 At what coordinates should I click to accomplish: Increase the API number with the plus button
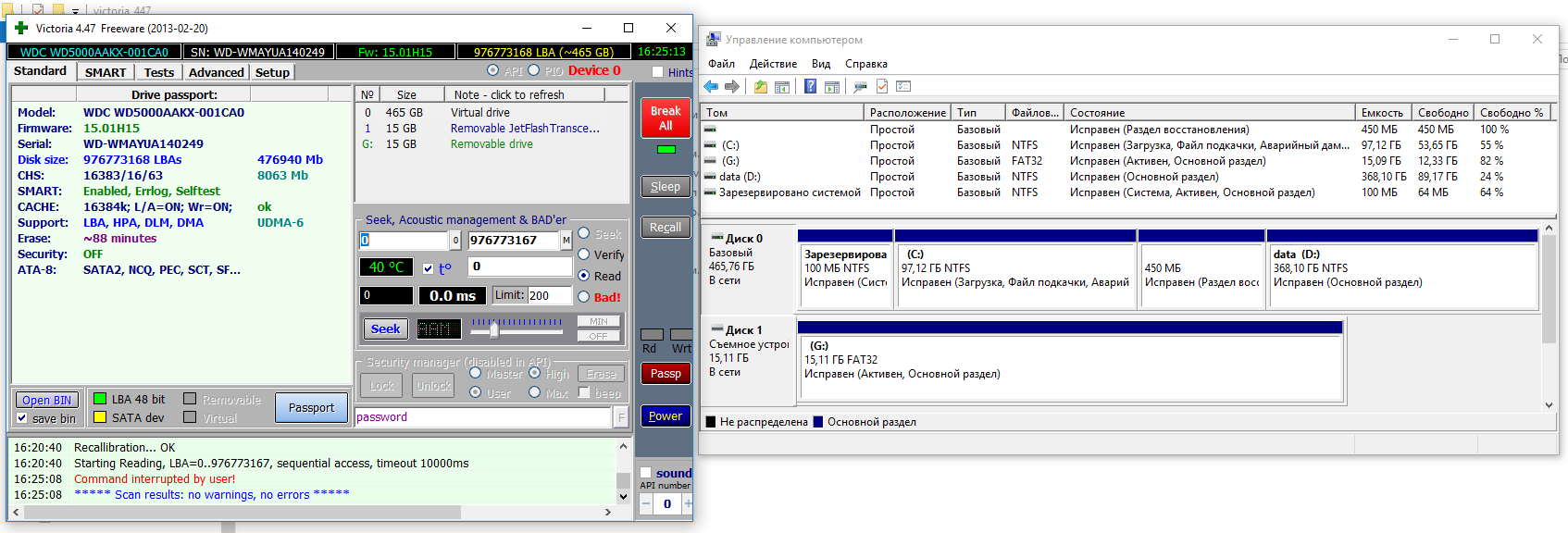[x=687, y=504]
